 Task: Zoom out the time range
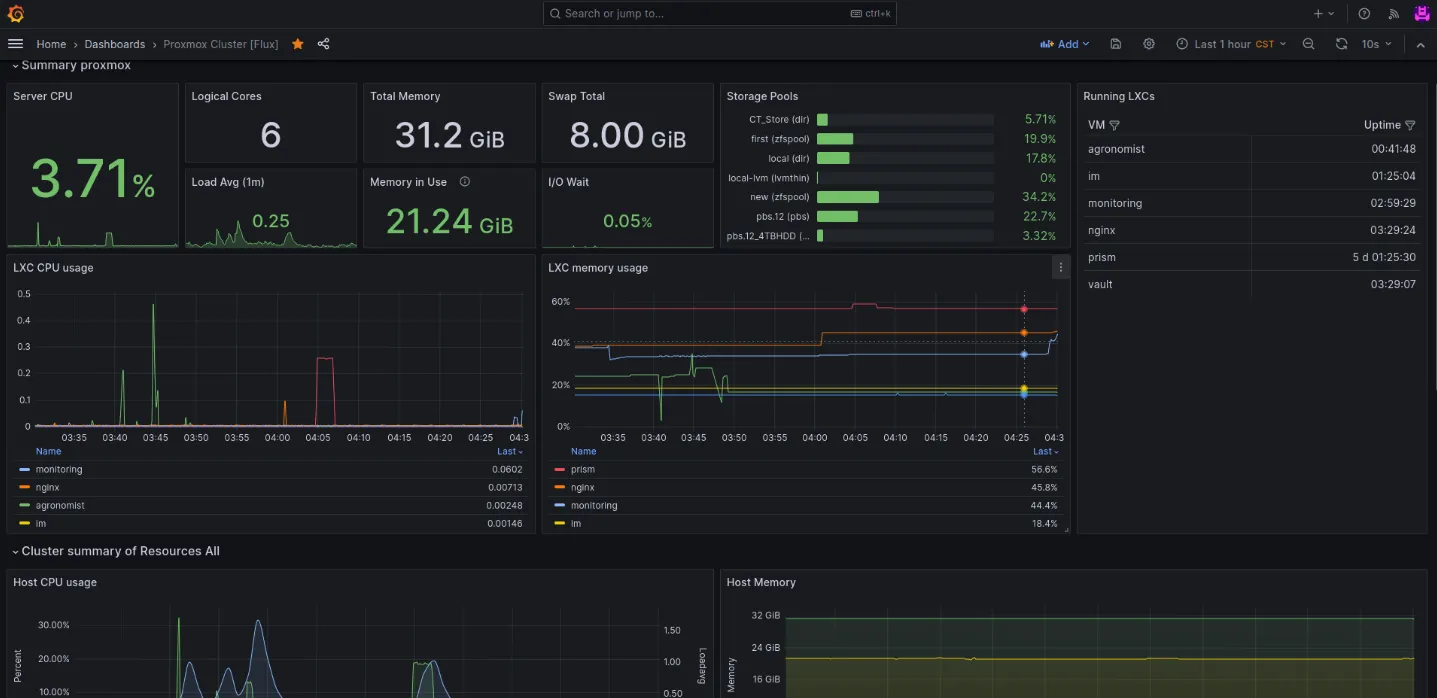tap(1309, 44)
